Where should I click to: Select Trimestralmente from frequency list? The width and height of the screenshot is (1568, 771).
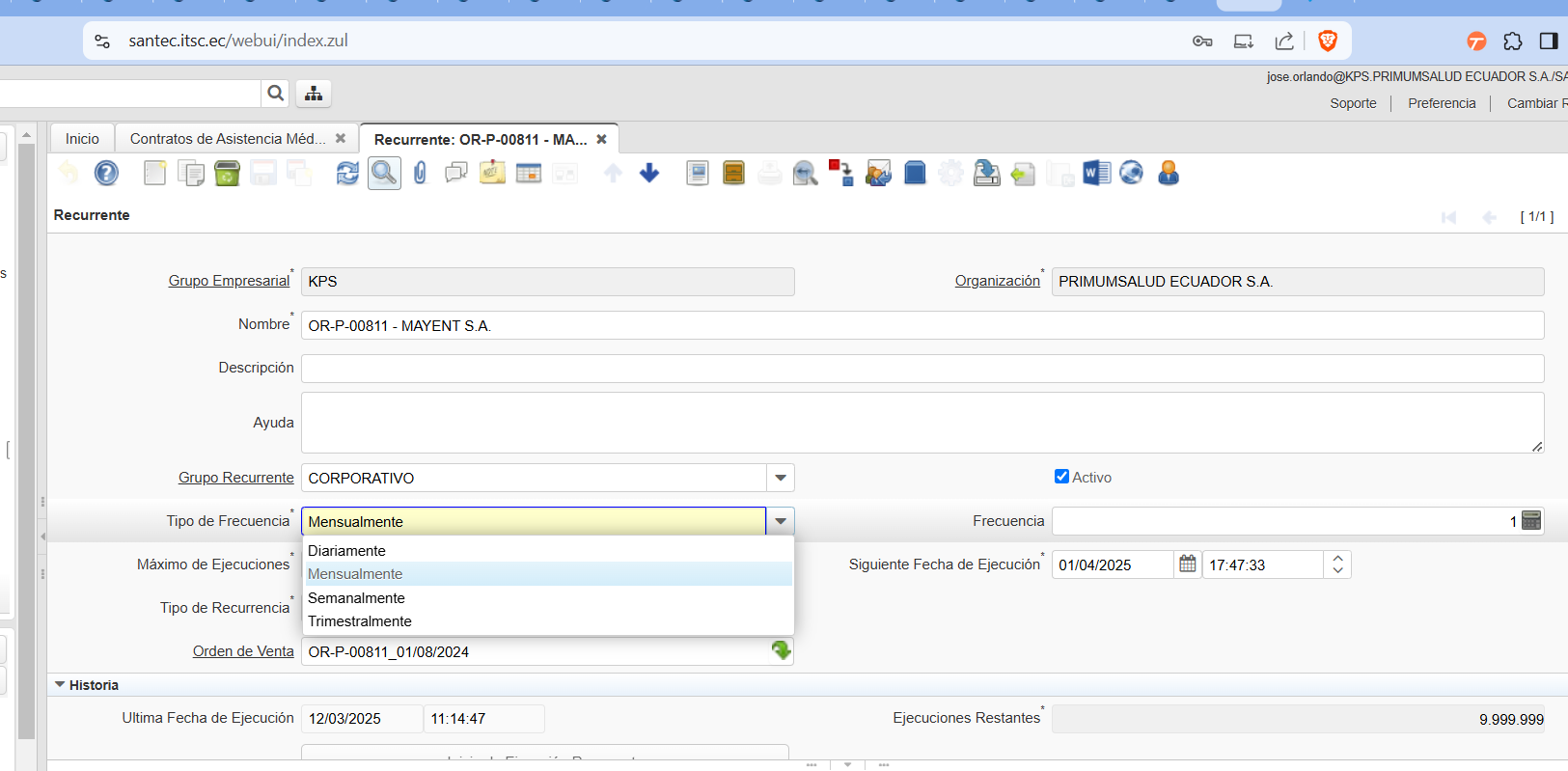coord(360,621)
